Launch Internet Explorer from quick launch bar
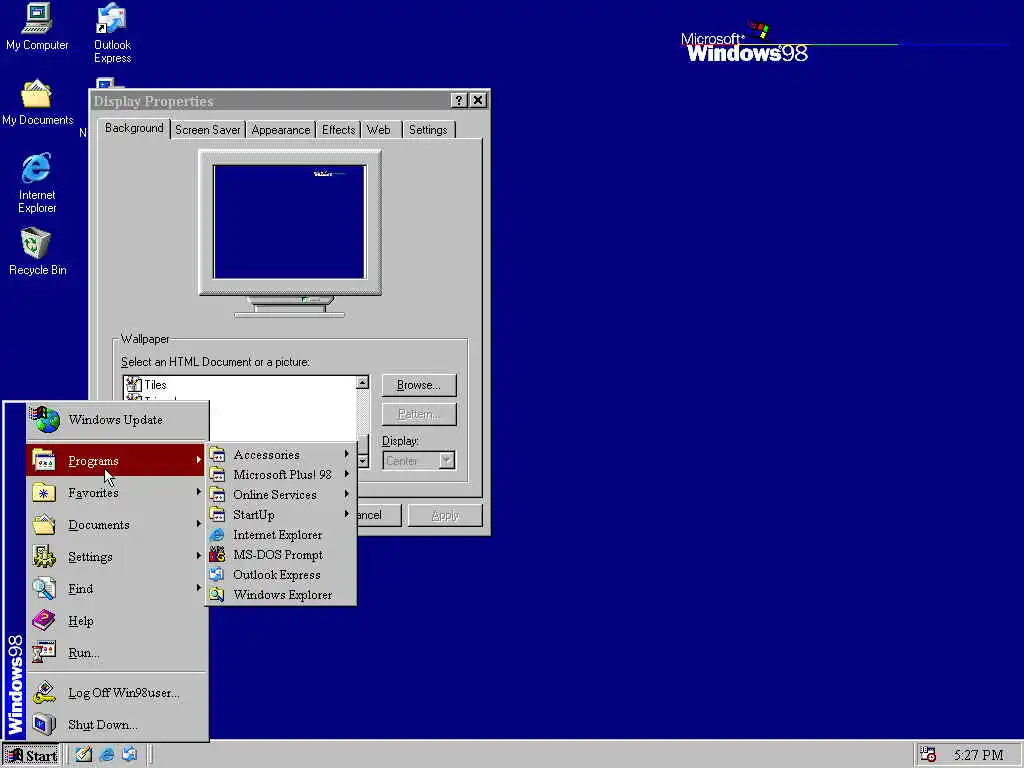 pyautogui.click(x=106, y=755)
